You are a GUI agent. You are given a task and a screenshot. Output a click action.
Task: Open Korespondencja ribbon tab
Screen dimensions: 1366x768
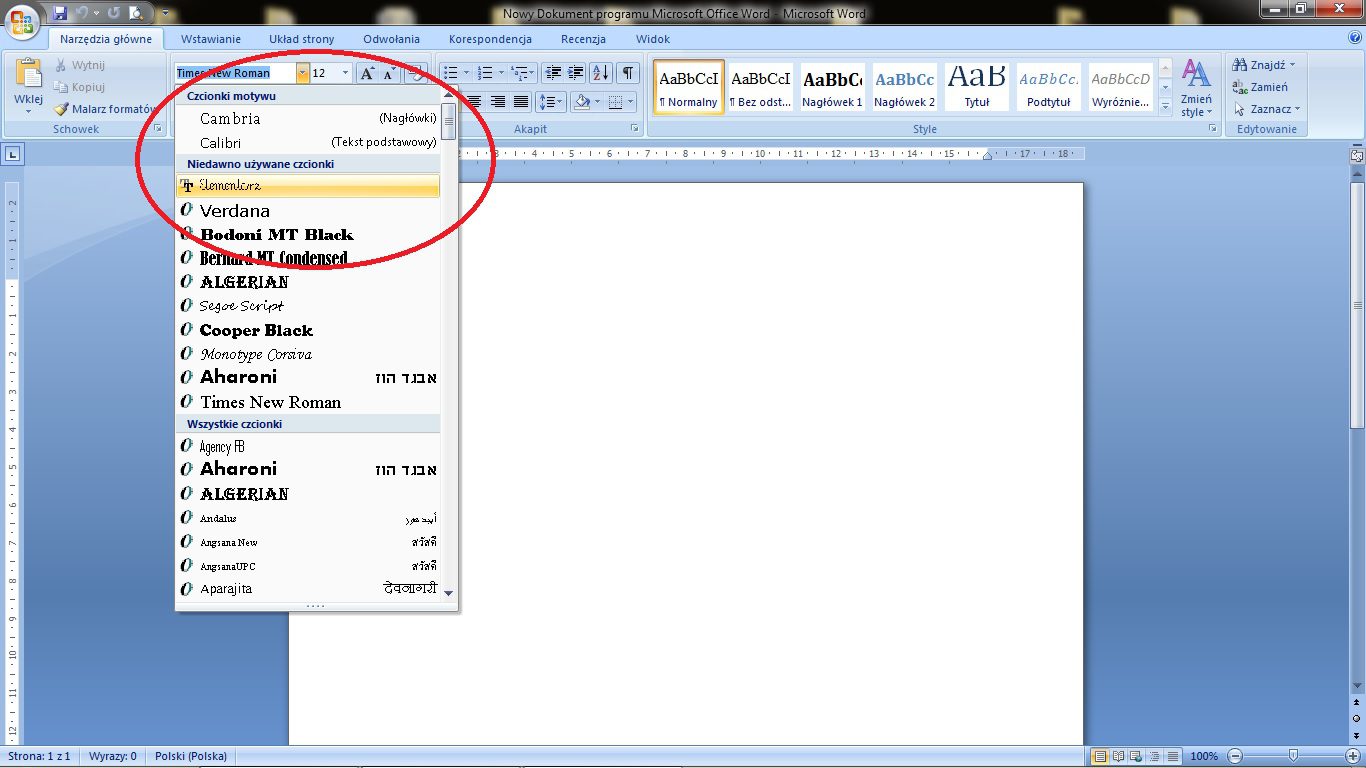pyautogui.click(x=490, y=39)
